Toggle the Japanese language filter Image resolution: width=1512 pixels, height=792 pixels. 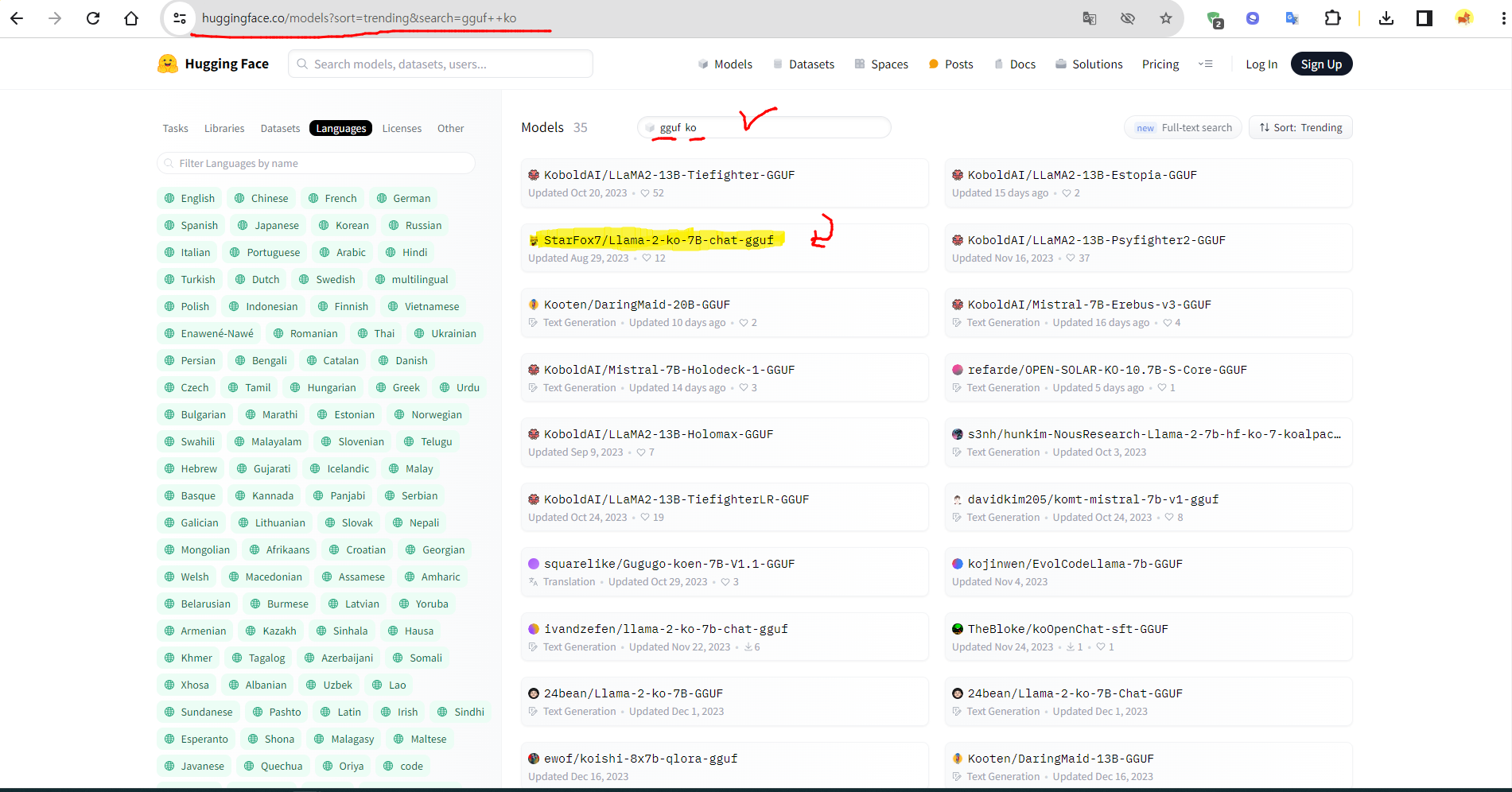pos(268,225)
